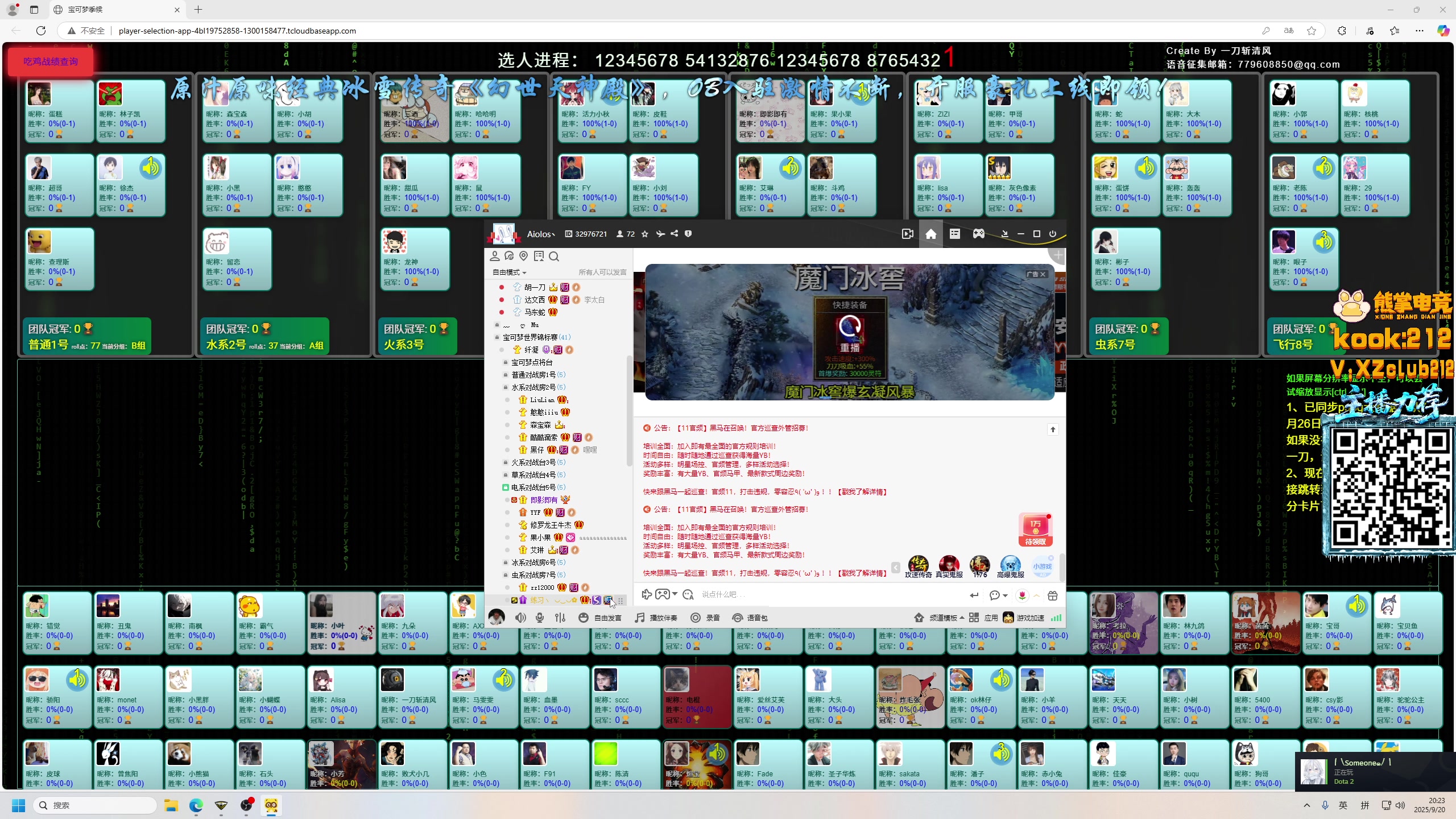Expand the 火系对战台3号 room
This screenshot has width=1456, height=819.
pyautogui.click(x=506, y=462)
